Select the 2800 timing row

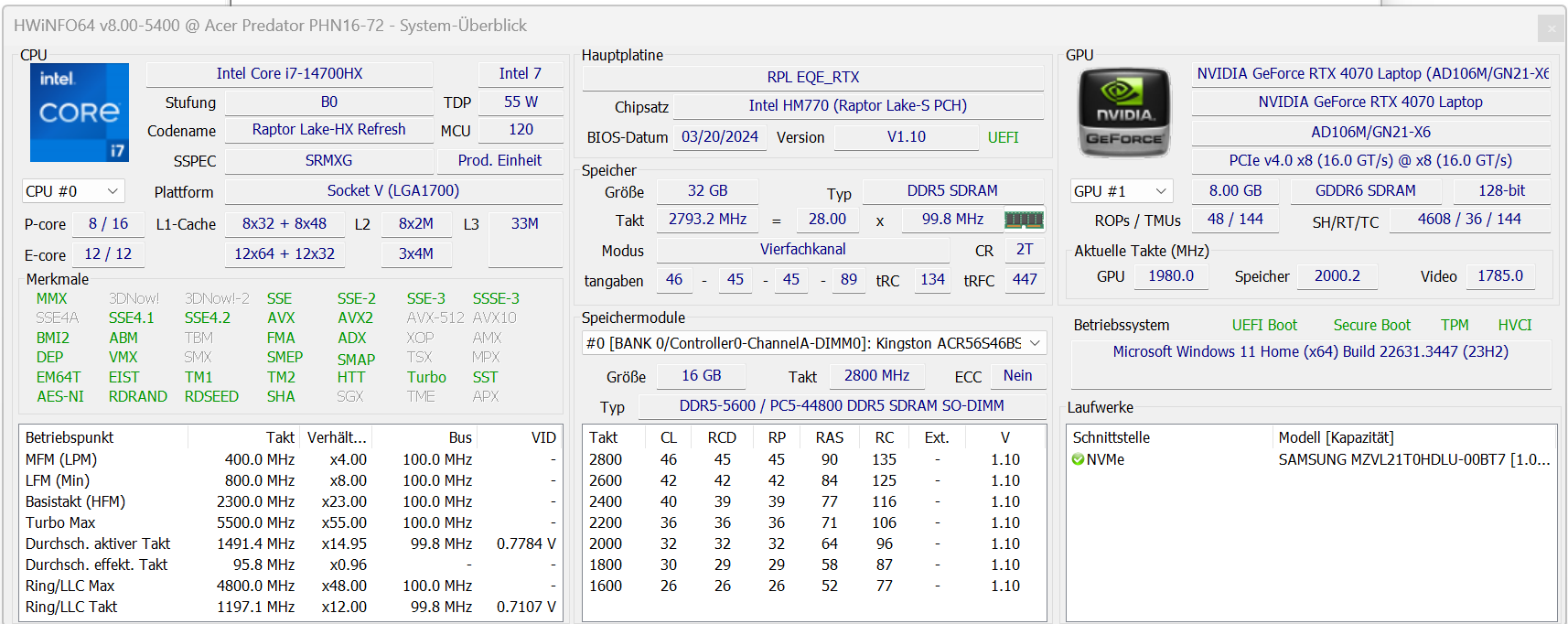click(x=813, y=459)
